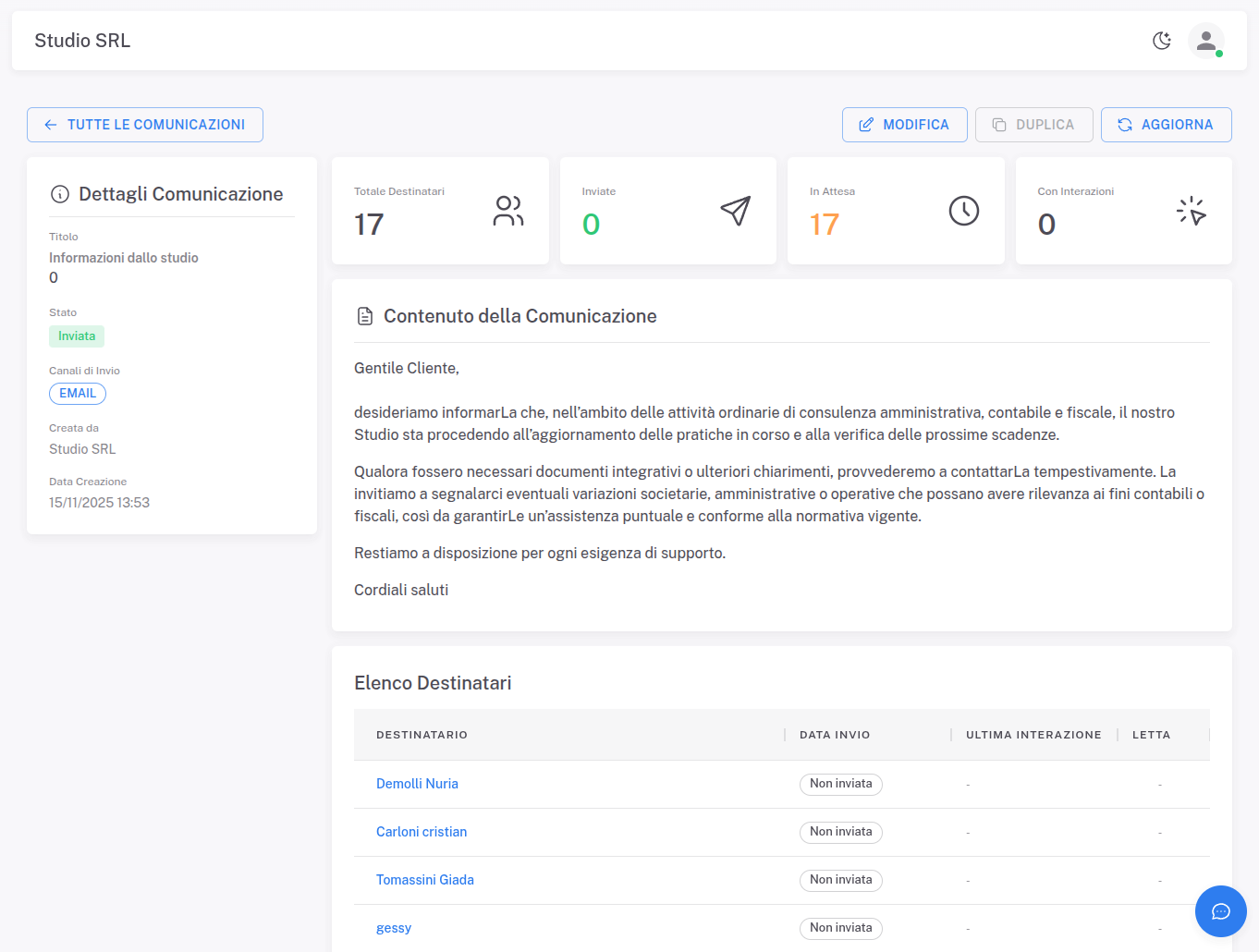Click the disabled DUPLICA button
The height and width of the screenshot is (952, 1259).
[x=1034, y=124]
